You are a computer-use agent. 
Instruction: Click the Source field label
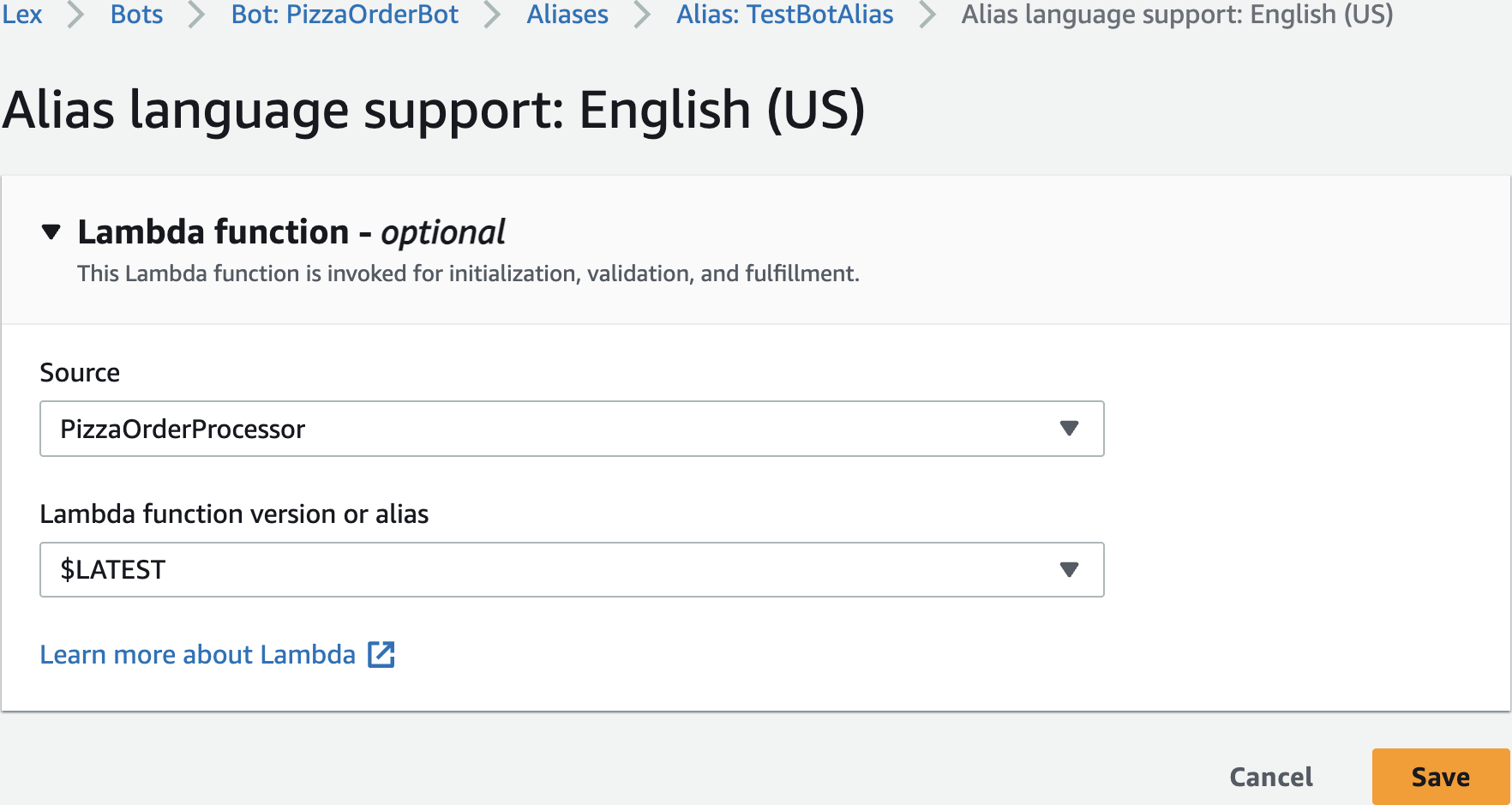click(80, 373)
